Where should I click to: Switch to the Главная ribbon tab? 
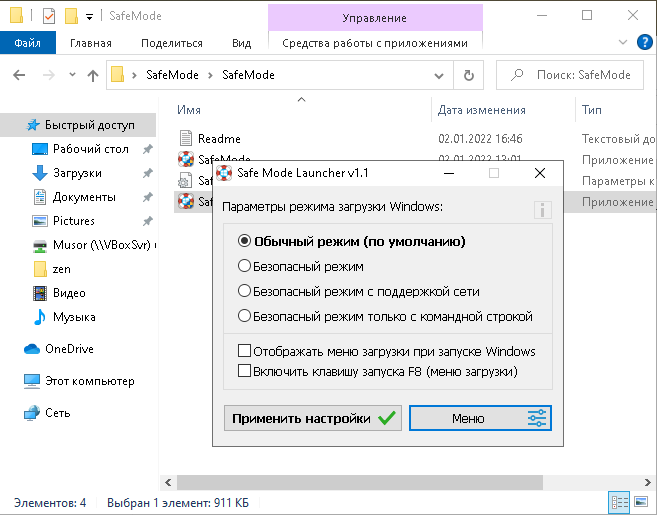tap(91, 43)
